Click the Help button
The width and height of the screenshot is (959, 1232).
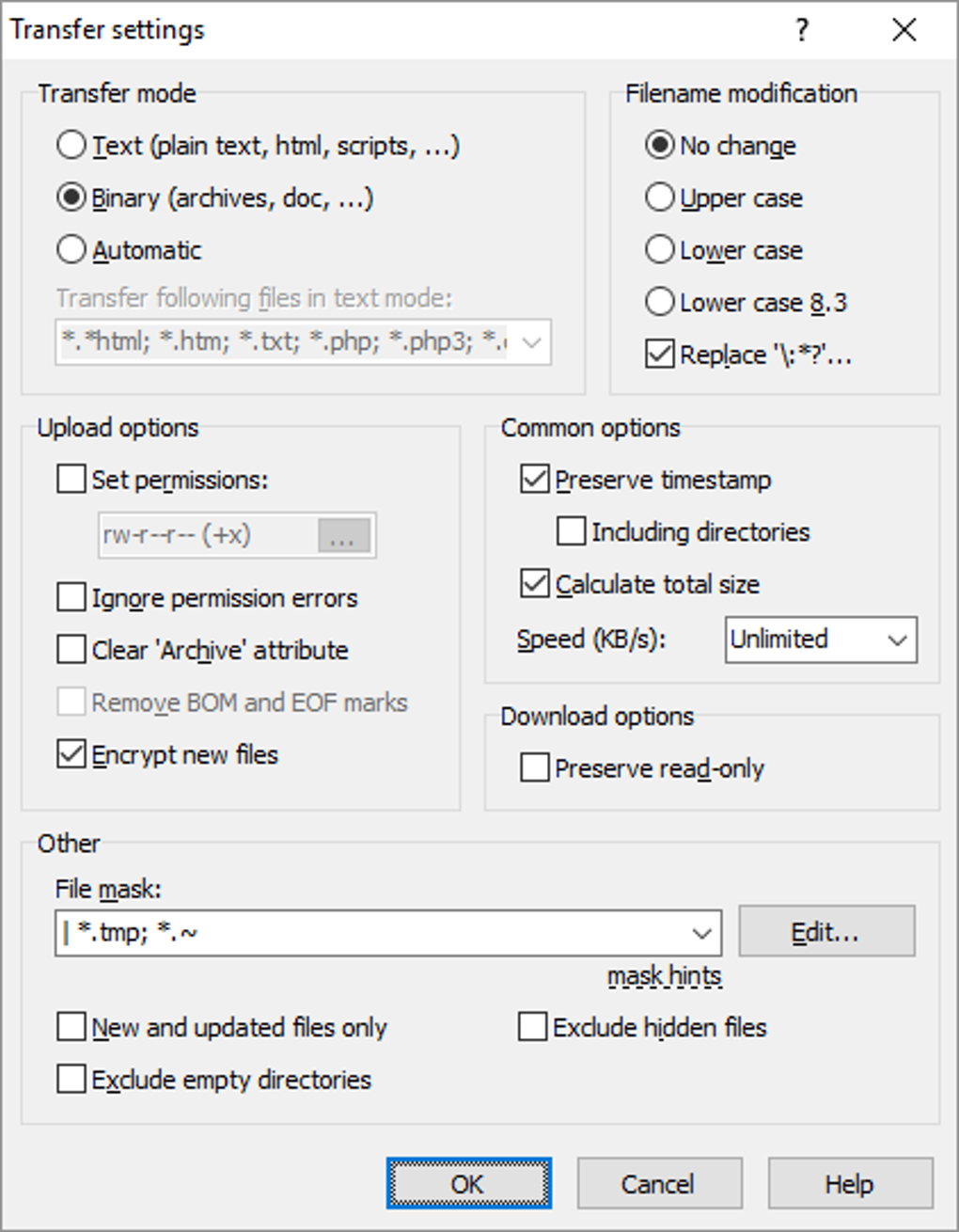[850, 1184]
